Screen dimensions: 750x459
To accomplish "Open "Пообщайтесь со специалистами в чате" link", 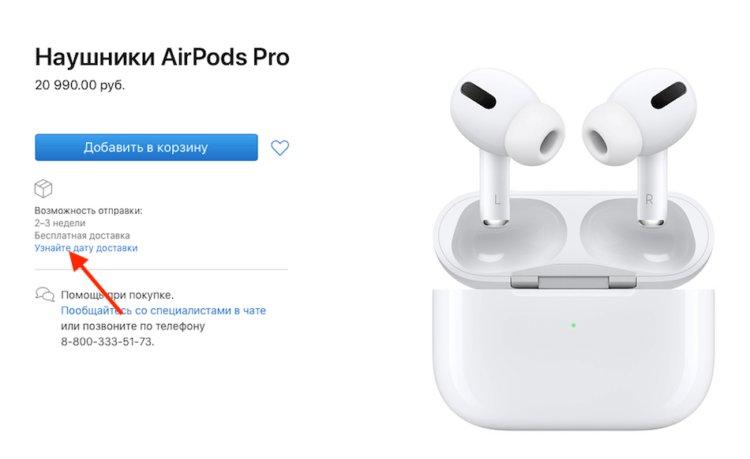I will (163, 310).
